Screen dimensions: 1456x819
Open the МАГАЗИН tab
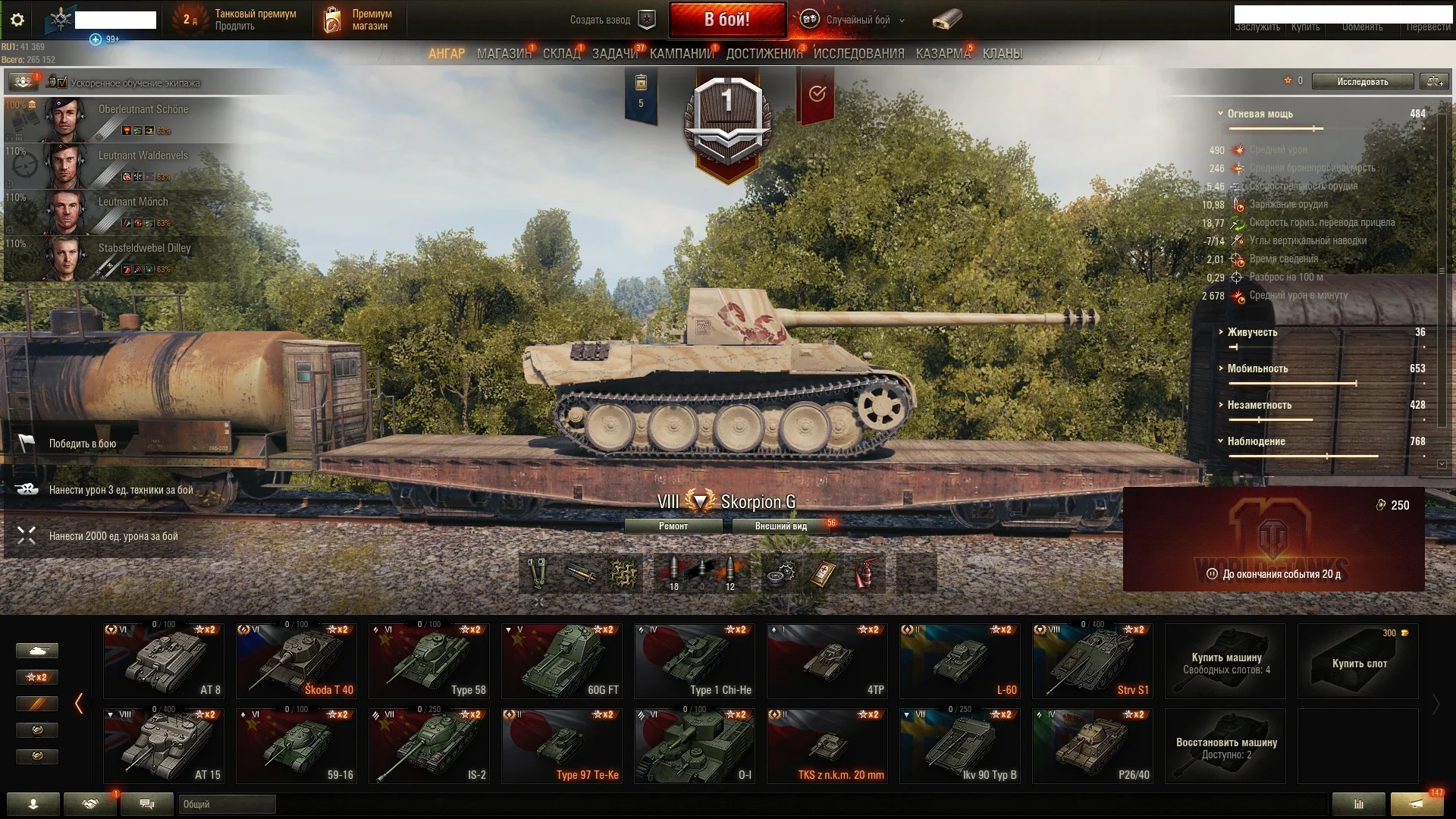click(504, 54)
